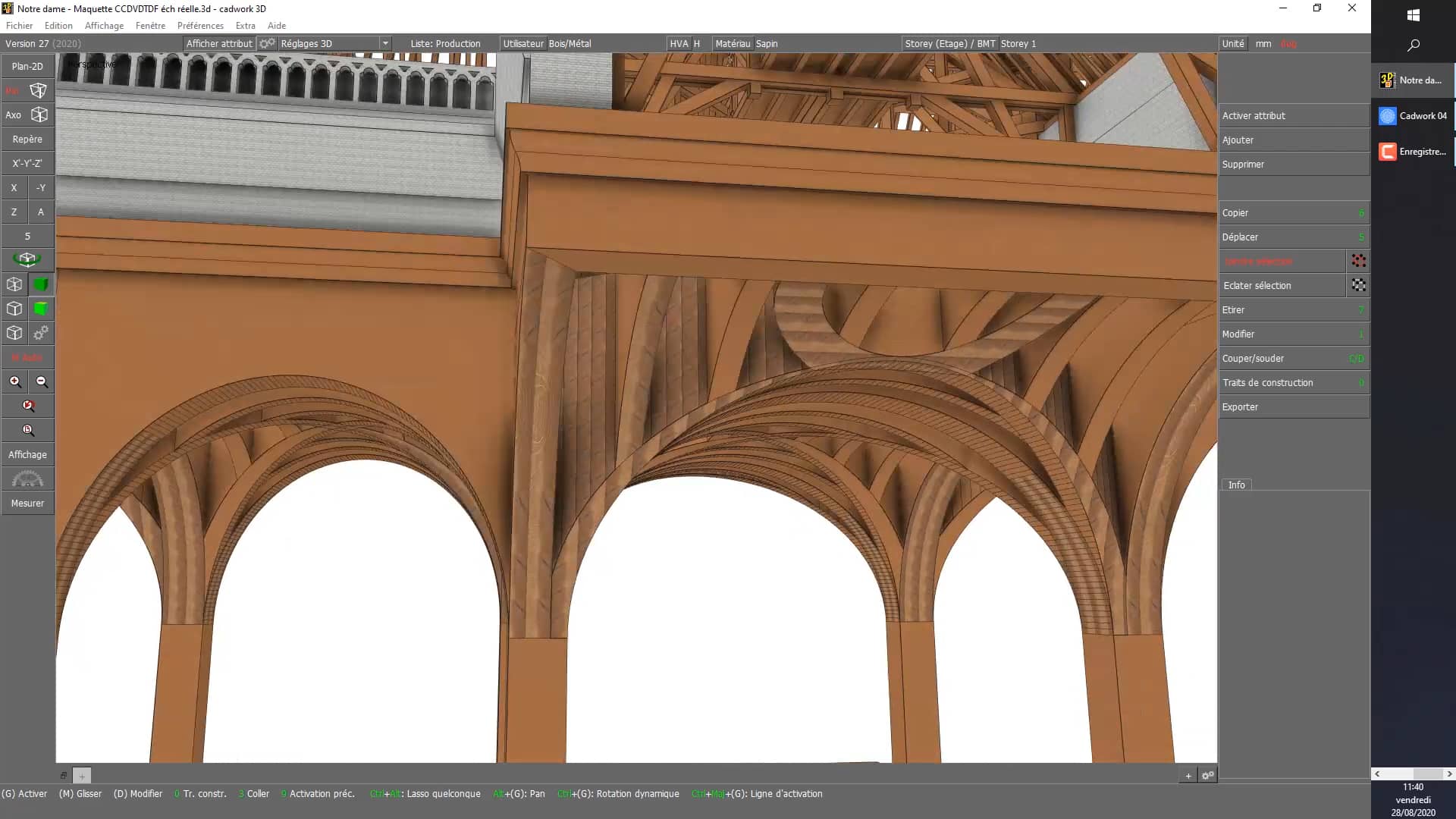Click checkered icon beside Eclater sélection

1358,285
